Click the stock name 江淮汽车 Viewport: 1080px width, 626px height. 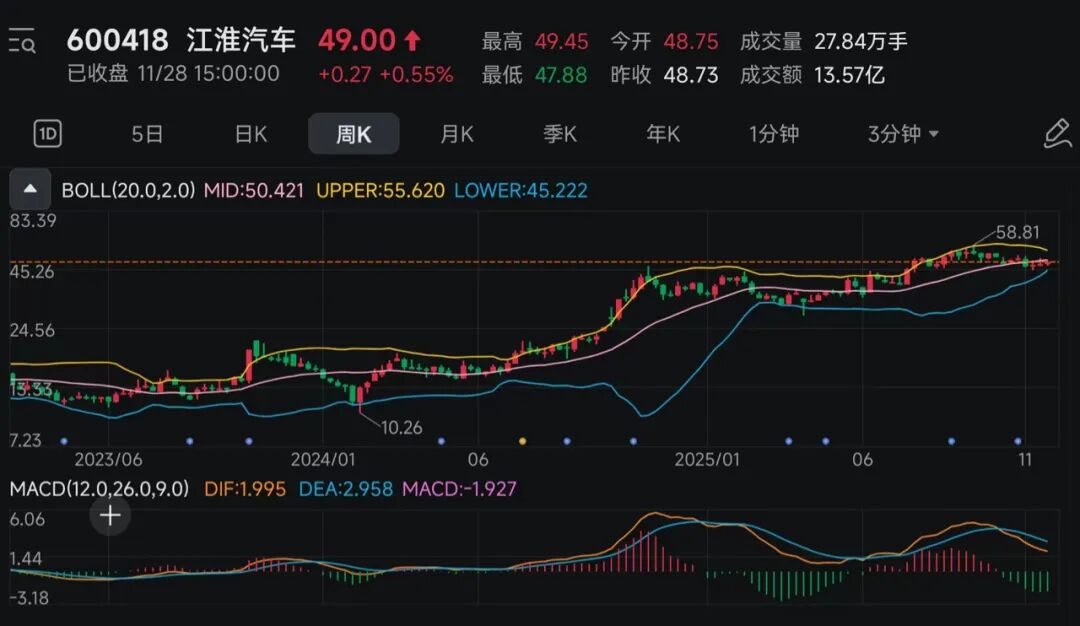pyautogui.click(x=241, y=40)
